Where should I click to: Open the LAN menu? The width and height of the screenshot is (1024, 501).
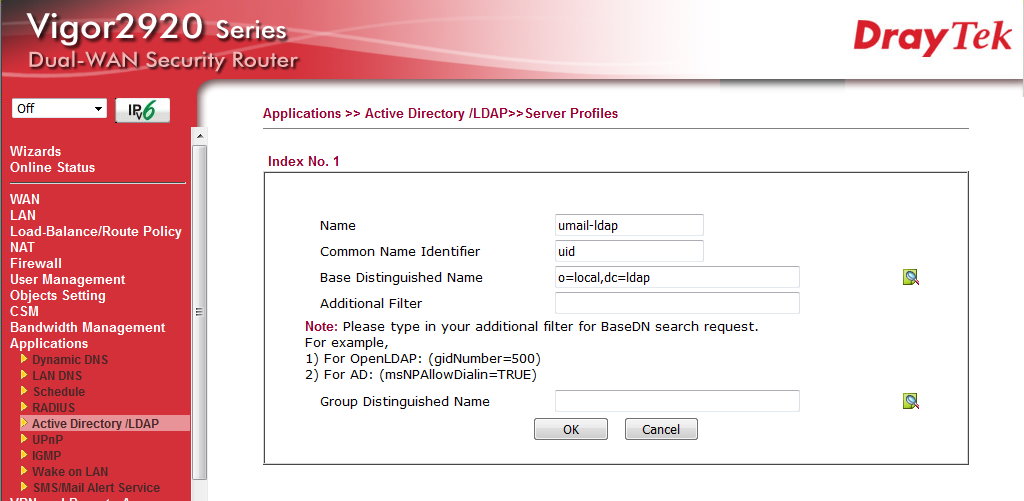click(23, 215)
